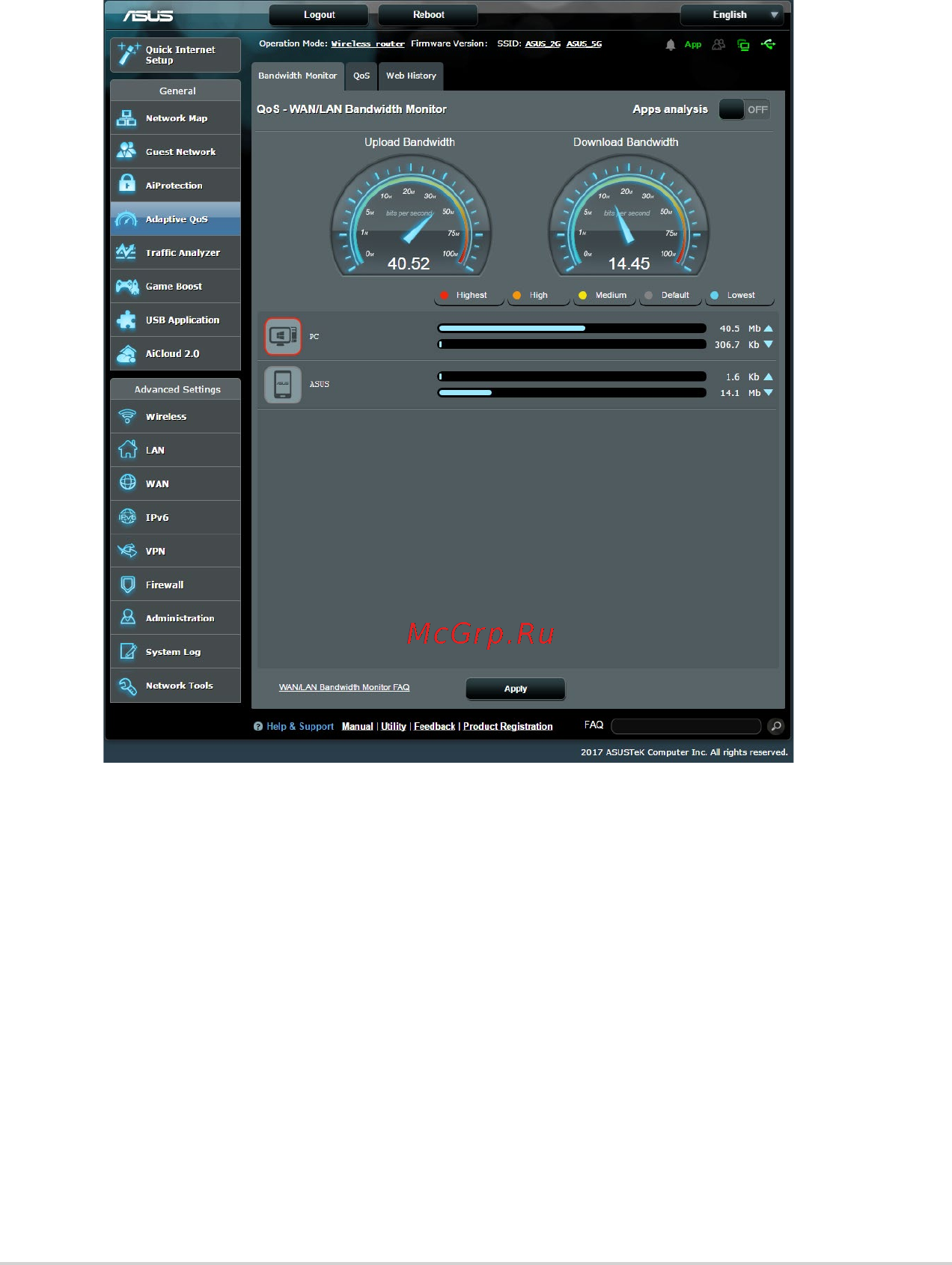952x1265 pixels.
Task: Switch to the Web History tab
Action: (411, 76)
